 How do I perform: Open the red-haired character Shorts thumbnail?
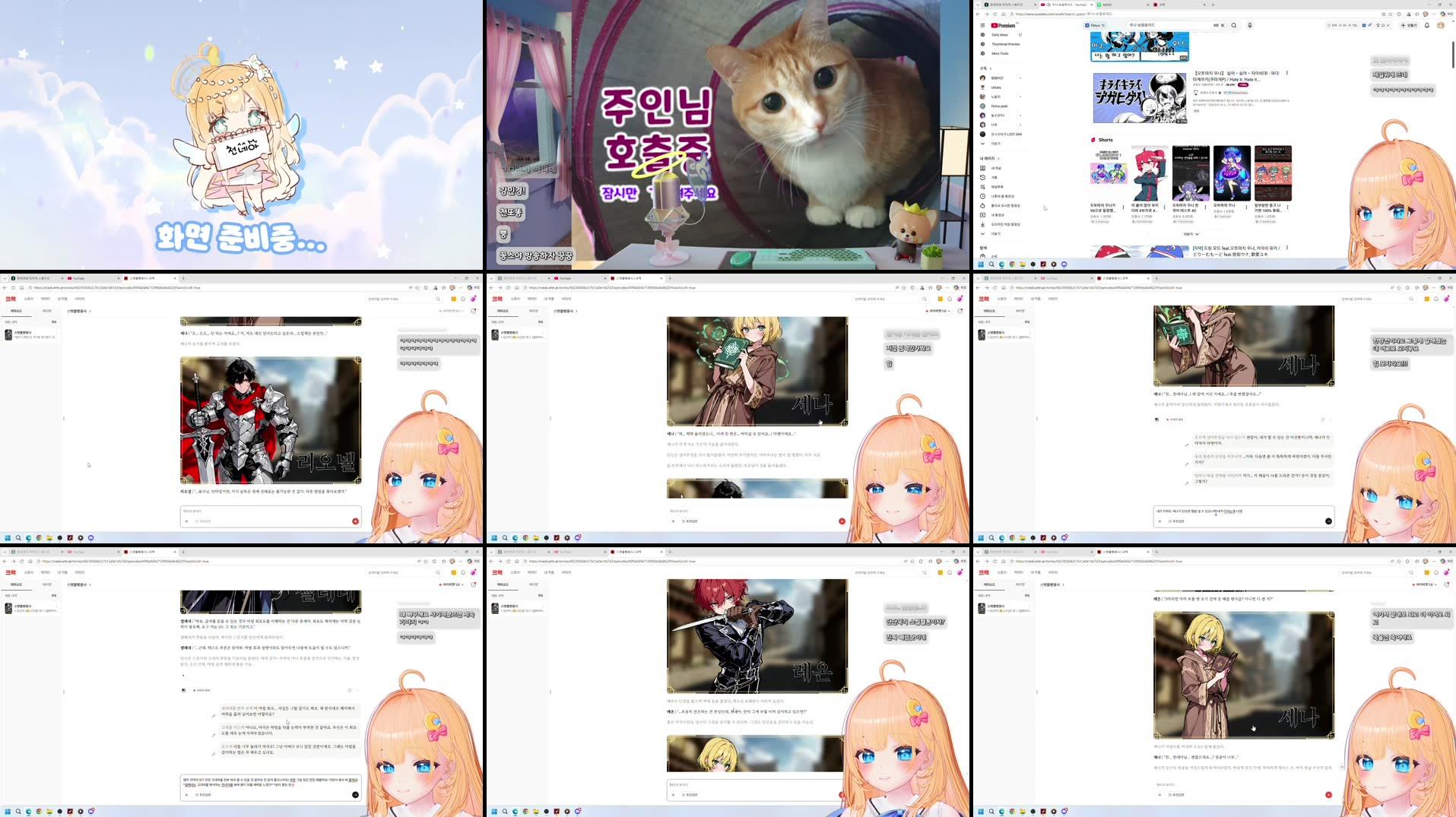click(x=1150, y=173)
